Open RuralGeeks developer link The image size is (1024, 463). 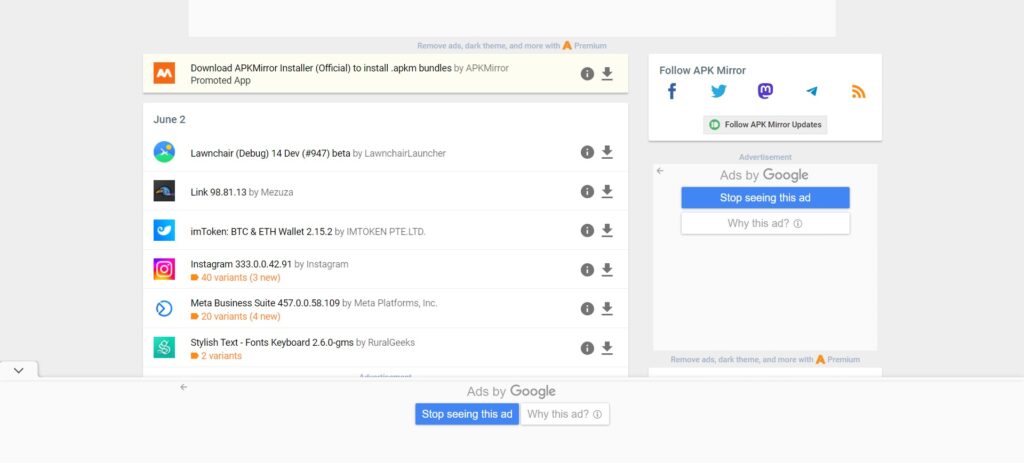coord(391,342)
